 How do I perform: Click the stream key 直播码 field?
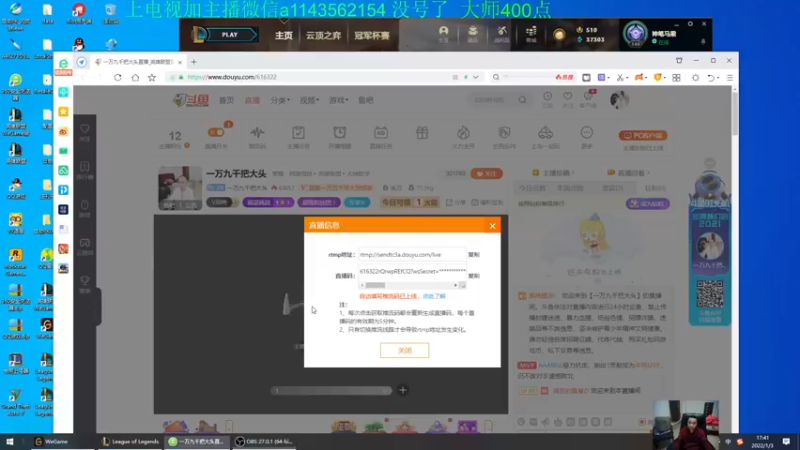412,271
